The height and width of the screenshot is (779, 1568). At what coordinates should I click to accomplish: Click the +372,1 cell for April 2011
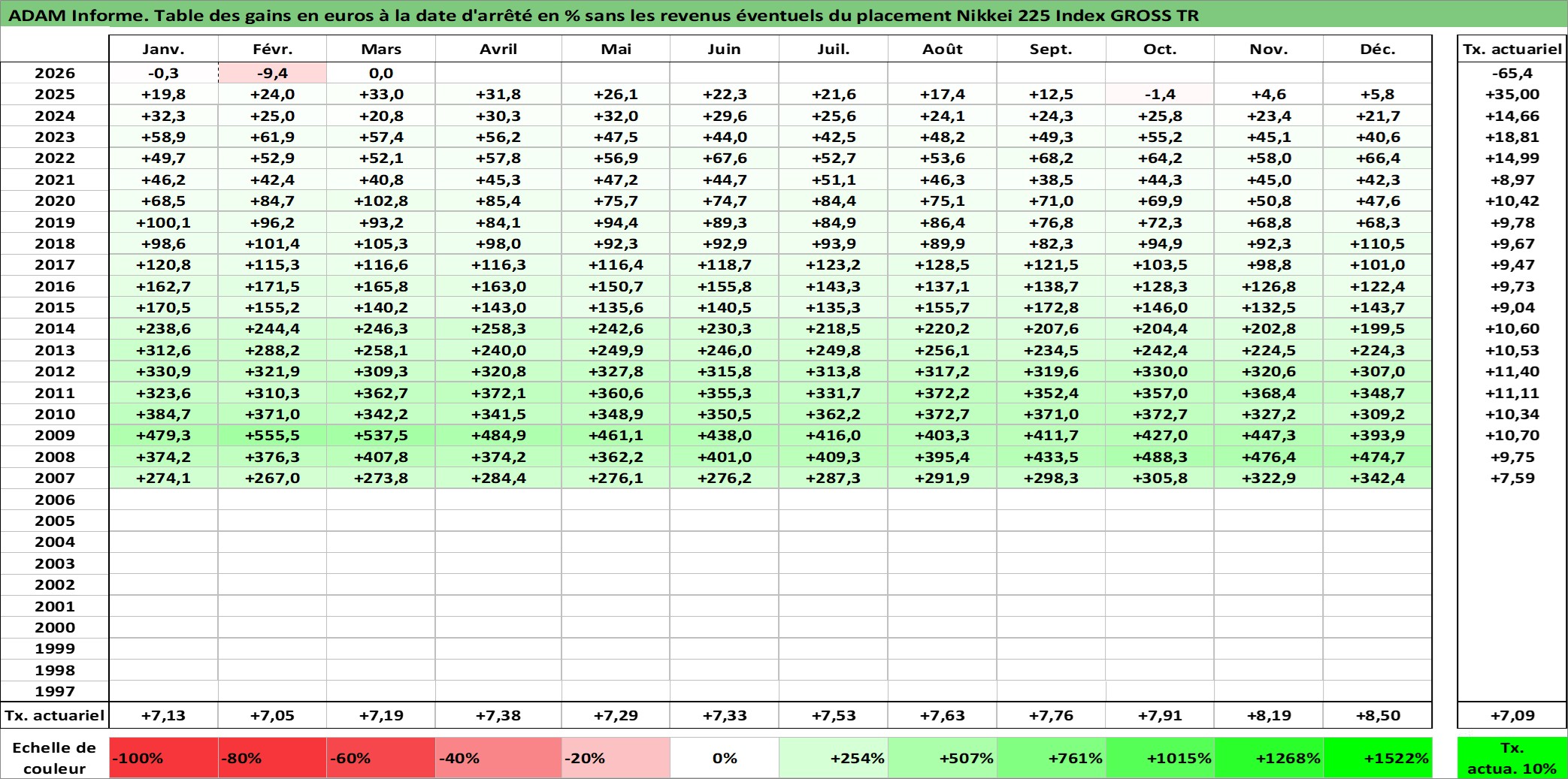(498, 393)
